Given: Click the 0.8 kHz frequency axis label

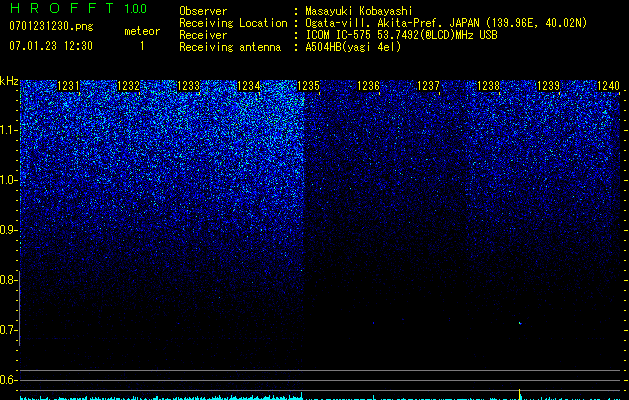Looking at the screenshot, I should pyautogui.click(x=8, y=280).
